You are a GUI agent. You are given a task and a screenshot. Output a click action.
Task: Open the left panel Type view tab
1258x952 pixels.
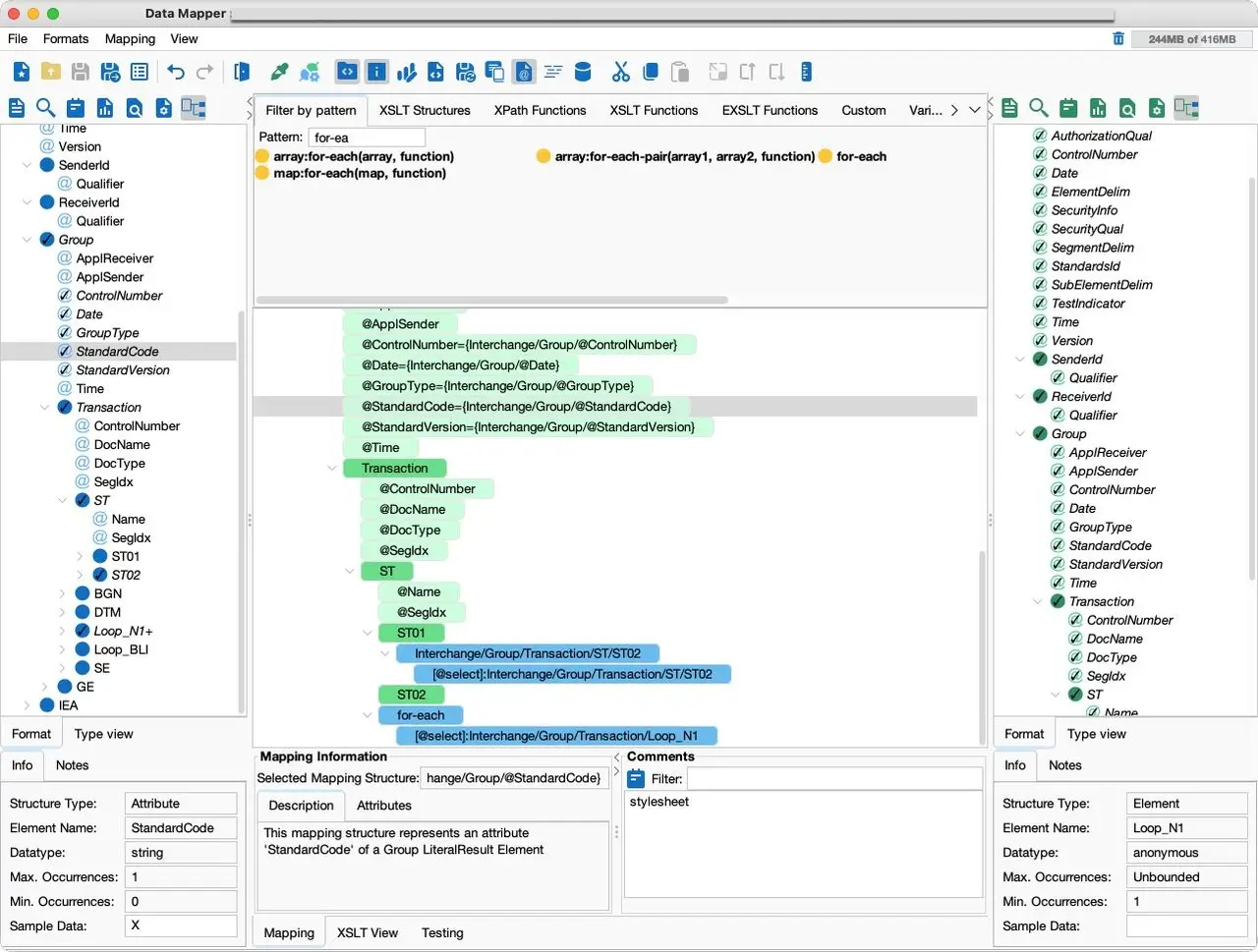pyautogui.click(x=103, y=734)
